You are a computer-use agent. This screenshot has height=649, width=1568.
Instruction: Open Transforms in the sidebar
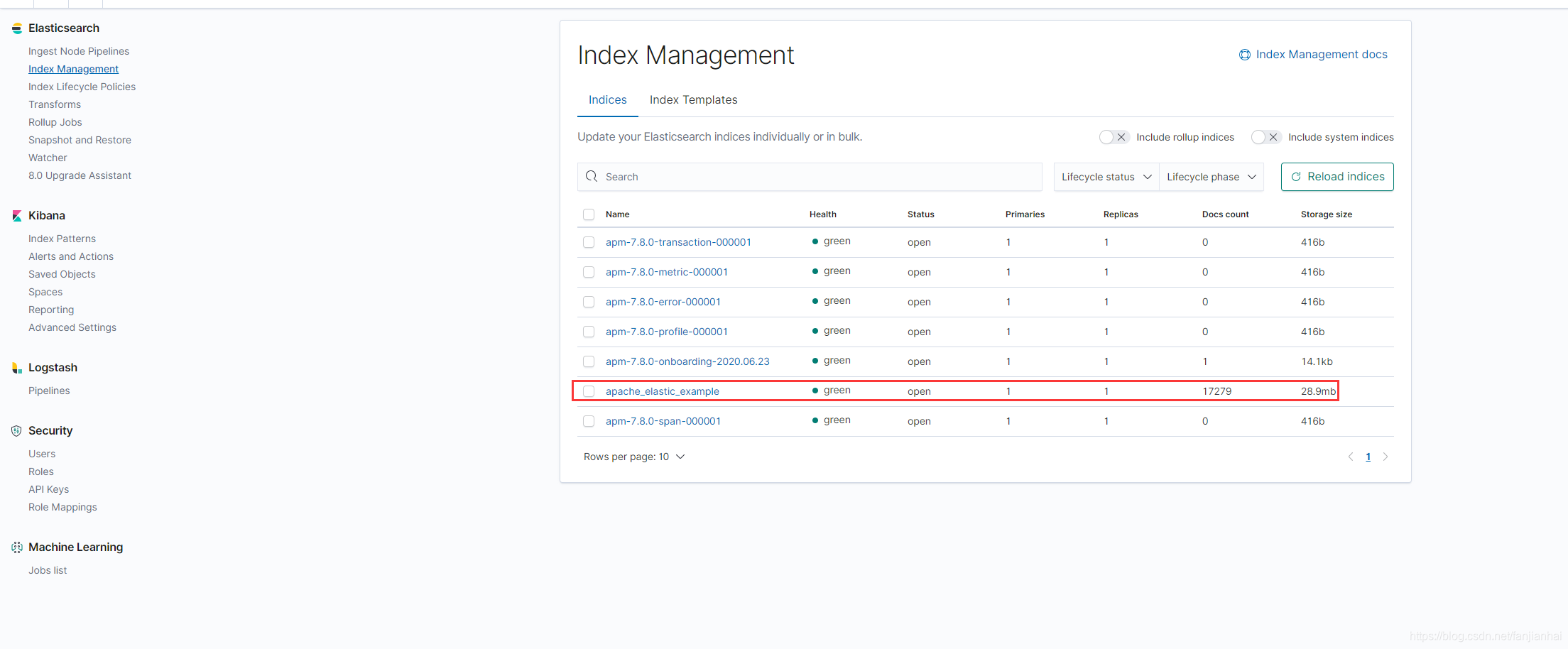(55, 104)
